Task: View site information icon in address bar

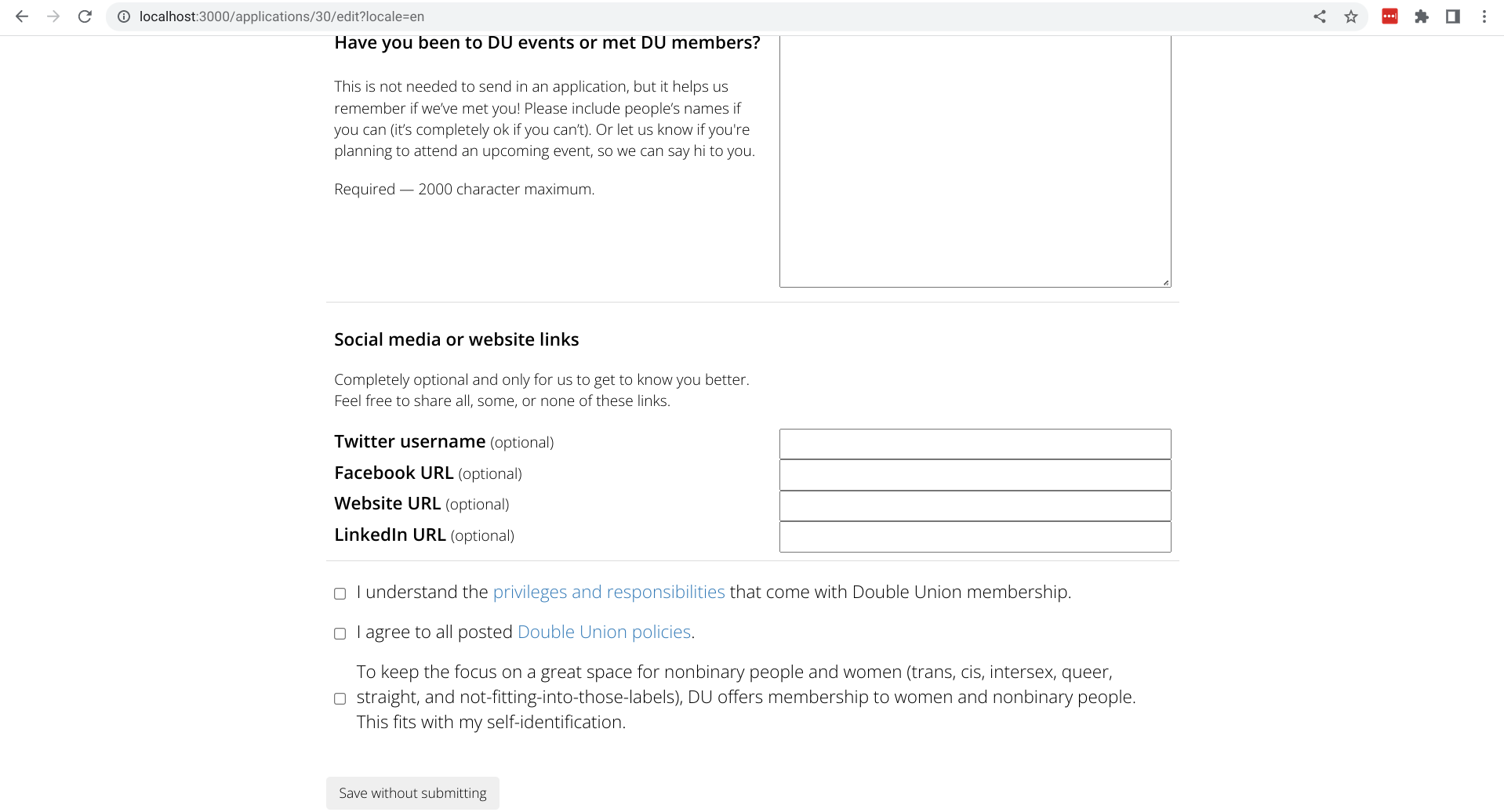Action: point(124,16)
